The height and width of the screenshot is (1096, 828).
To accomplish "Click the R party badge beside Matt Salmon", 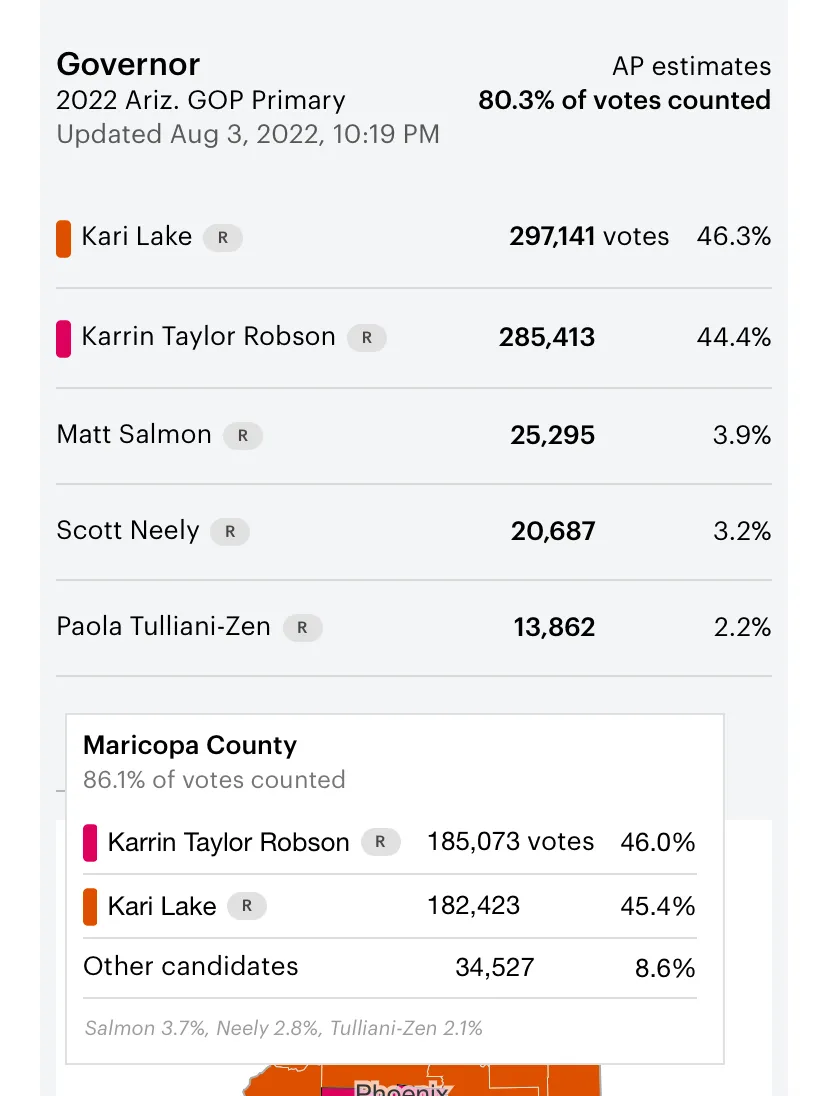I will (243, 436).
